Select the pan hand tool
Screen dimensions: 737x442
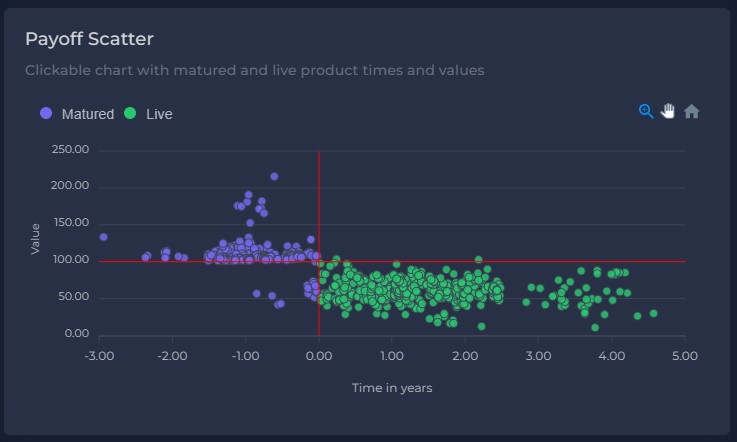pyautogui.click(x=668, y=111)
